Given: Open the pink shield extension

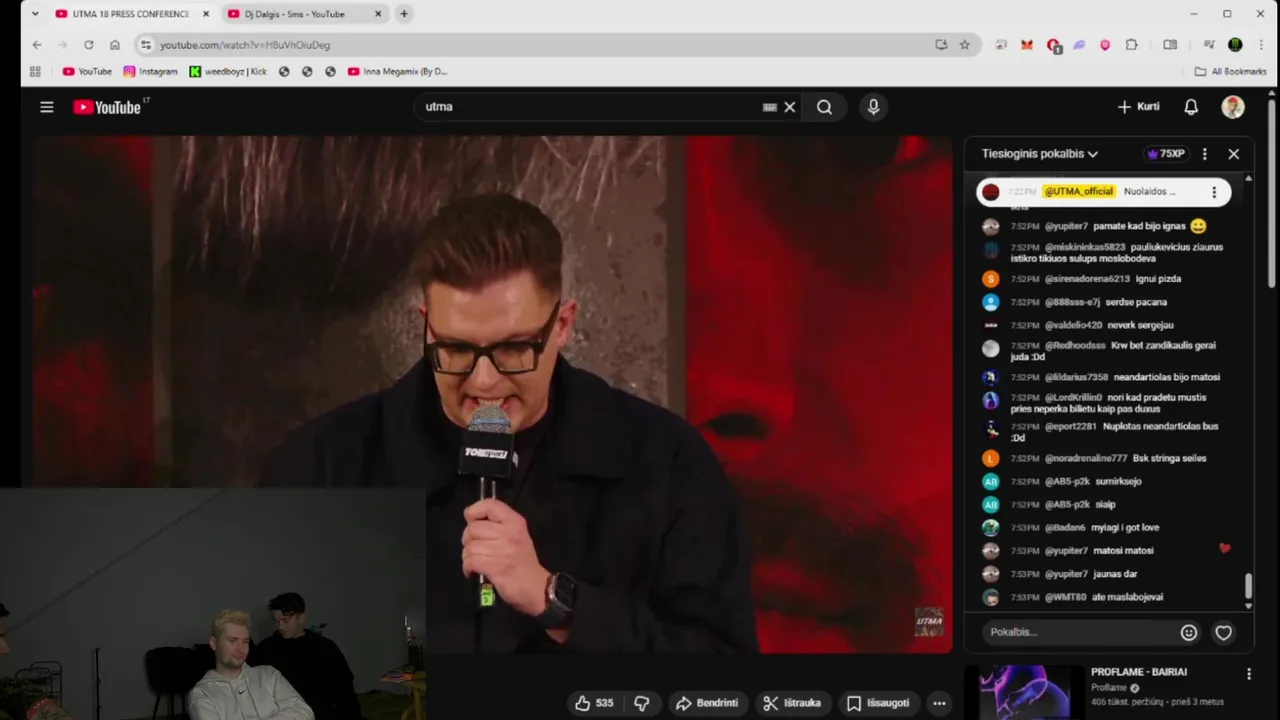Looking at the screenshot, I should [x=1105, y=45].
